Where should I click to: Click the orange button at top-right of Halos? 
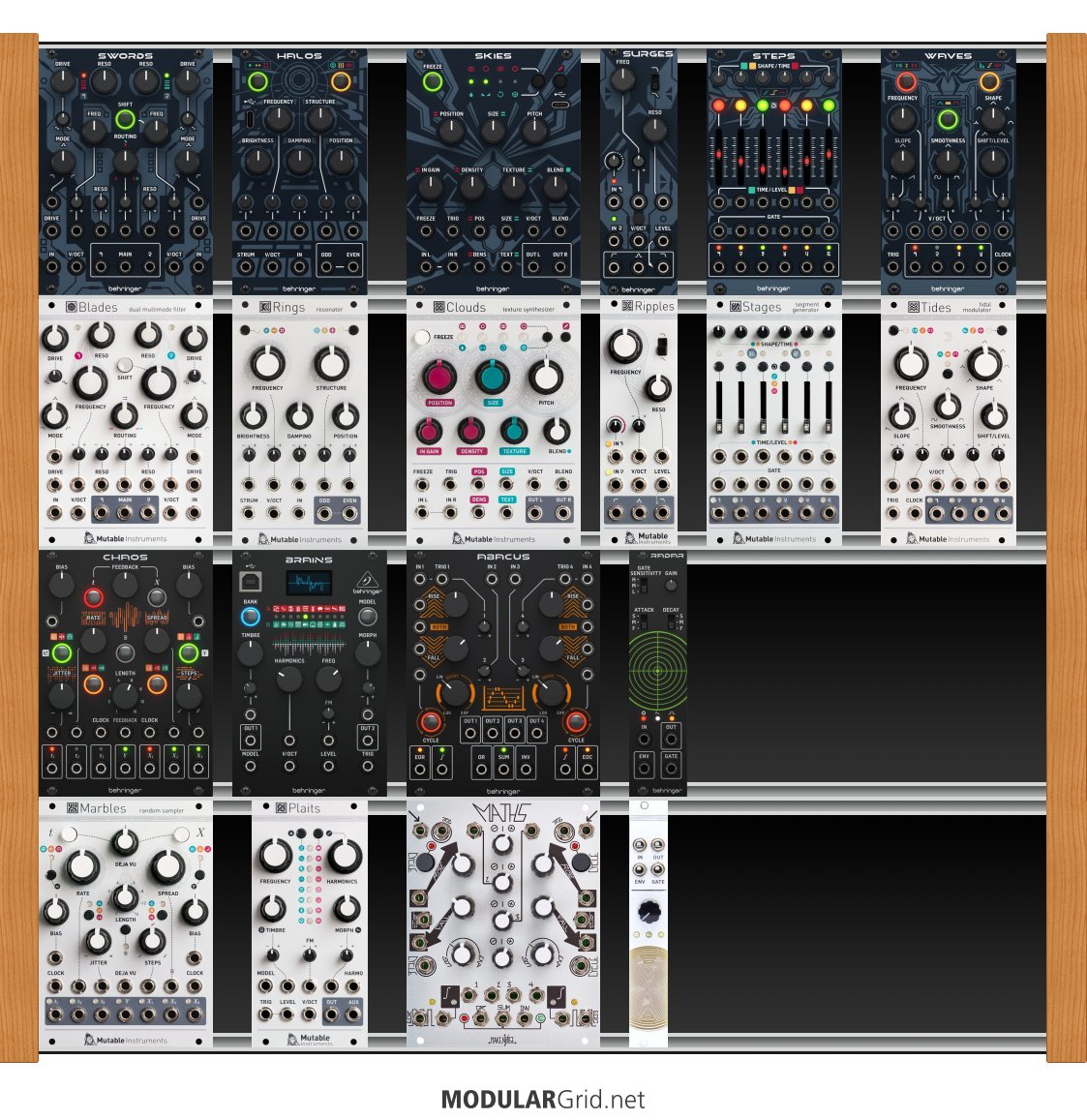click(340, 81)
